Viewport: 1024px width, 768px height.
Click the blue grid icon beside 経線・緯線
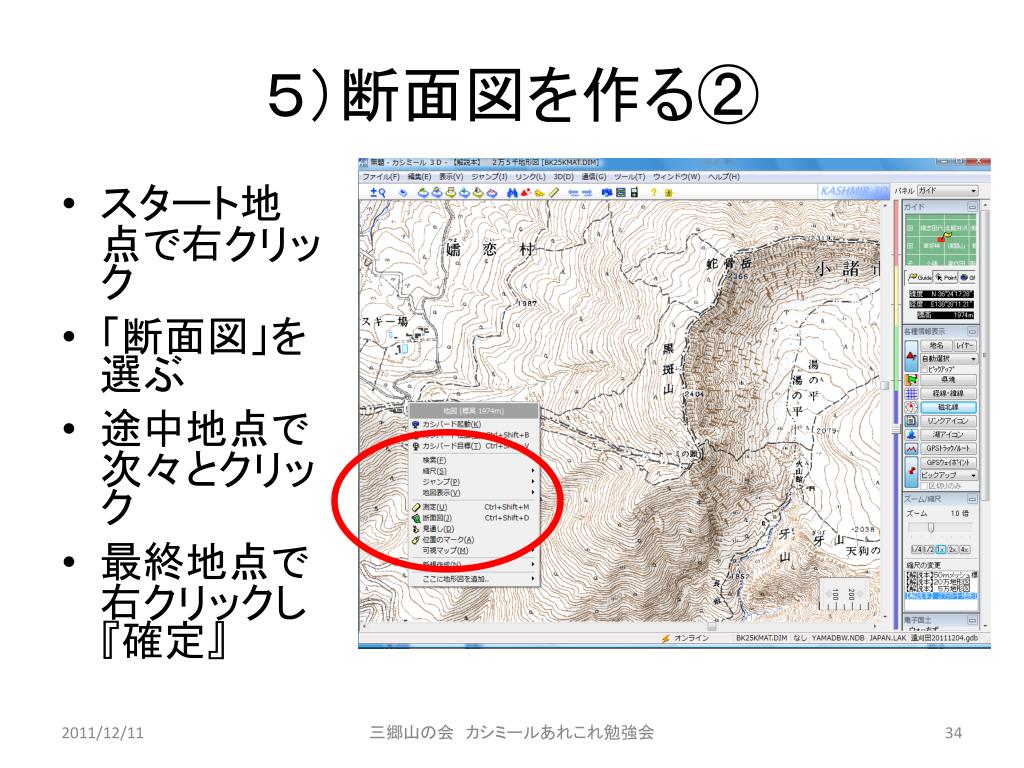pyautogui.click(x=912, y=393)
